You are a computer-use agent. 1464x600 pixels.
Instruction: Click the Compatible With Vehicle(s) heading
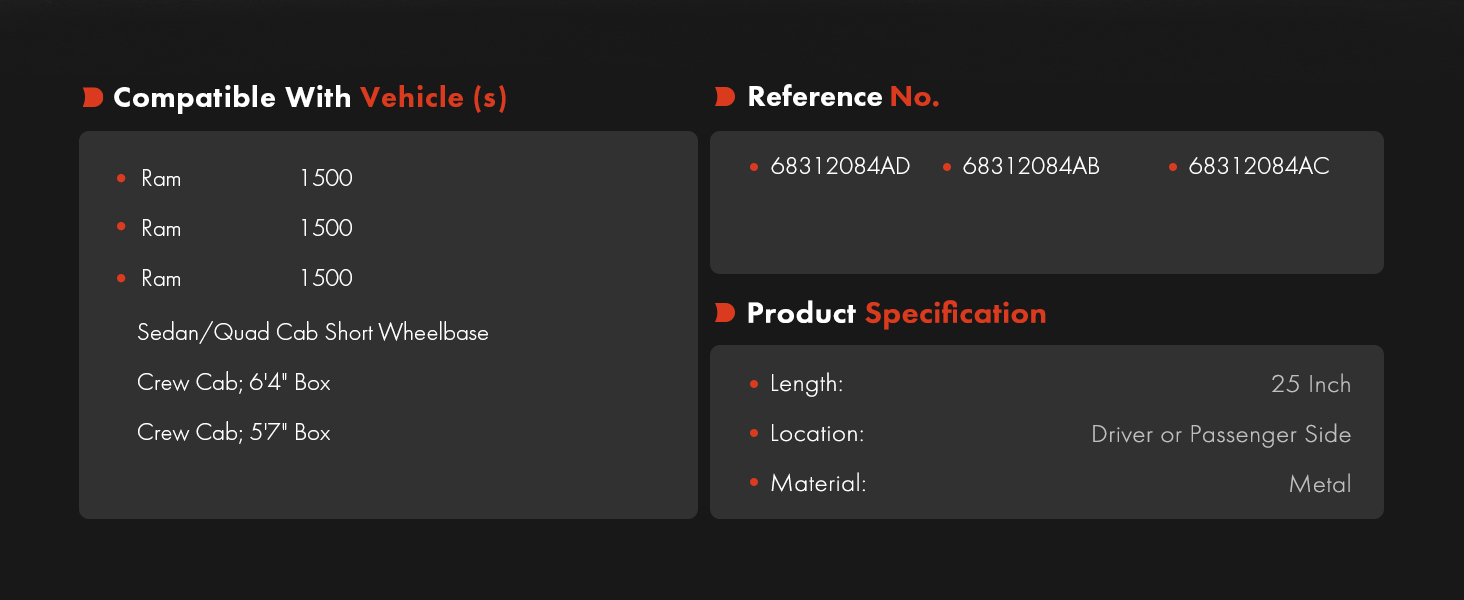click(x=310, y=97)
